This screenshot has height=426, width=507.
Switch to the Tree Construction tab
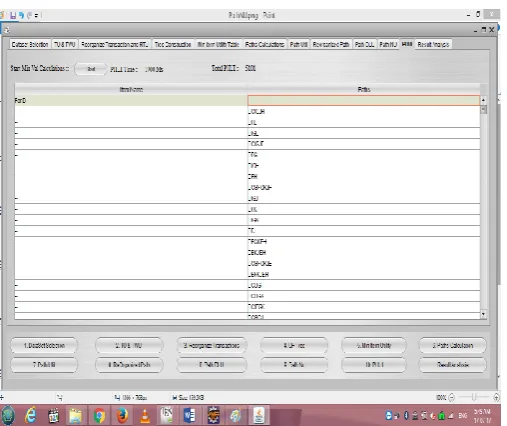(x=173, y=44)
